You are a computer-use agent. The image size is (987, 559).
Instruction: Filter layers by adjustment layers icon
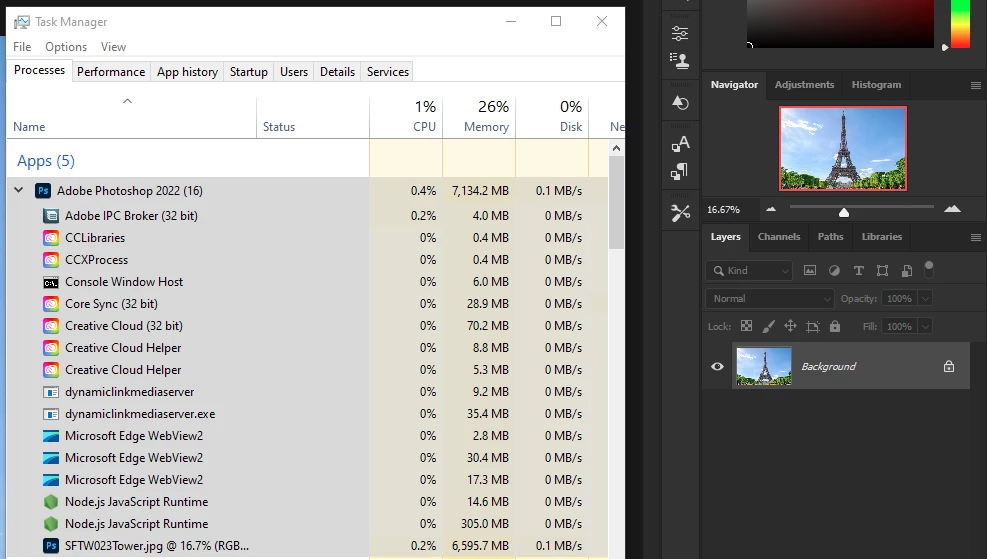pos(834,271)
